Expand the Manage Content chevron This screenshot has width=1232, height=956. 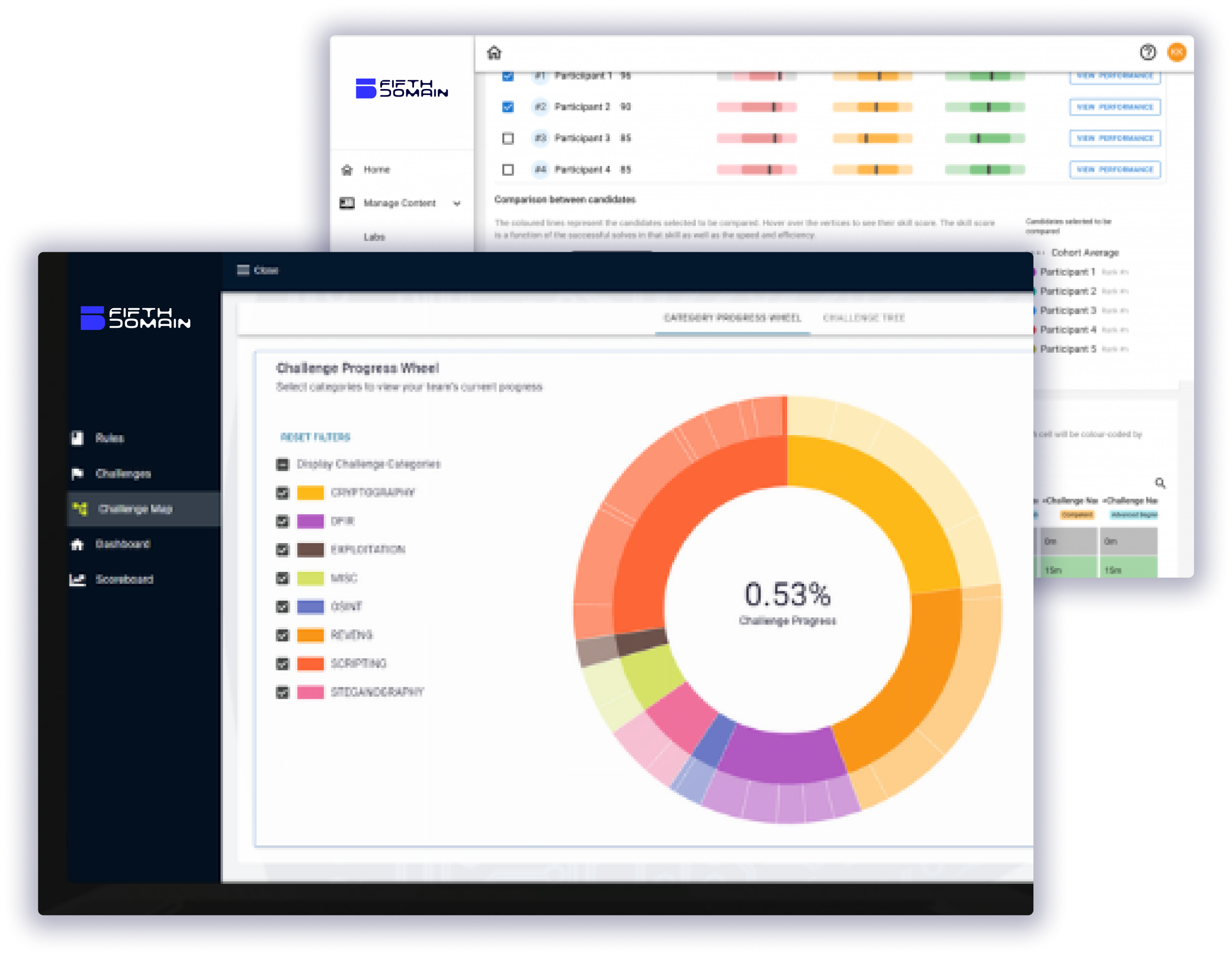point(457,203)
